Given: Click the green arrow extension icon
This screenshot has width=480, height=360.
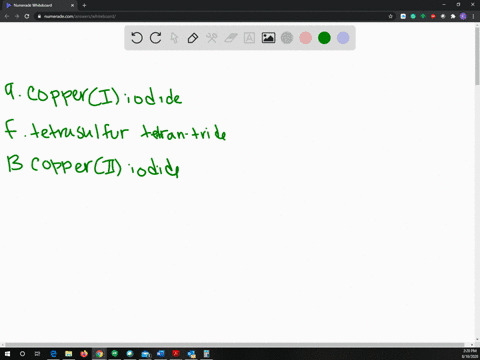Looking at the screenshot, I should point(423,16).
